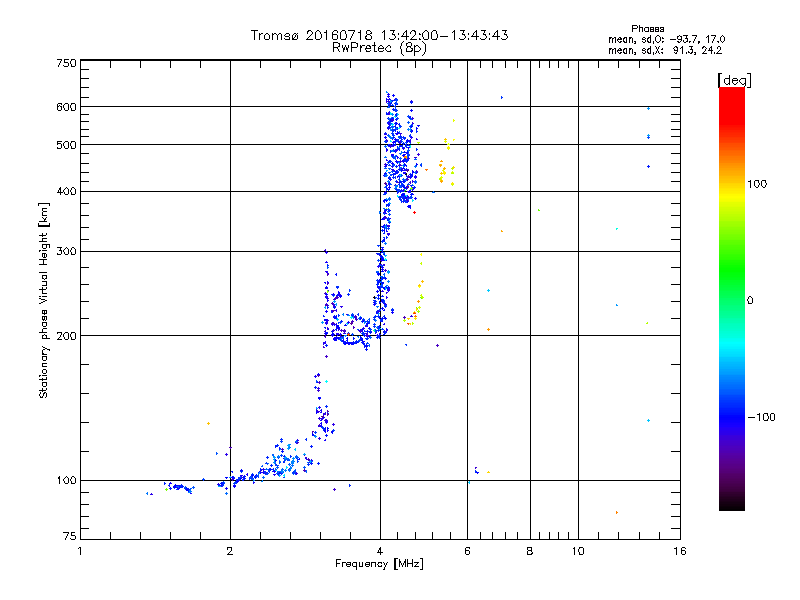Click y-axis tick label '300'
Image resolution: width=800 pixels, height=600 pixels.
66,251
